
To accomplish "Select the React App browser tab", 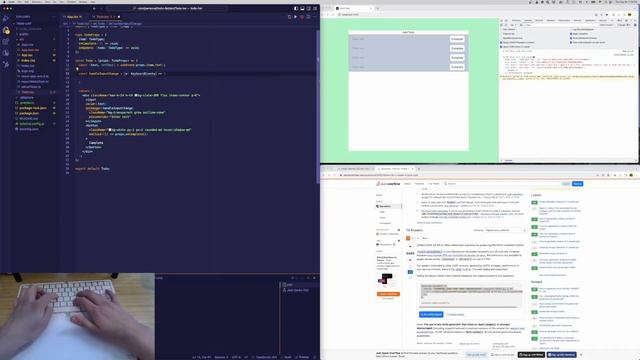I will pyautogui.click(x=353, y=8).
